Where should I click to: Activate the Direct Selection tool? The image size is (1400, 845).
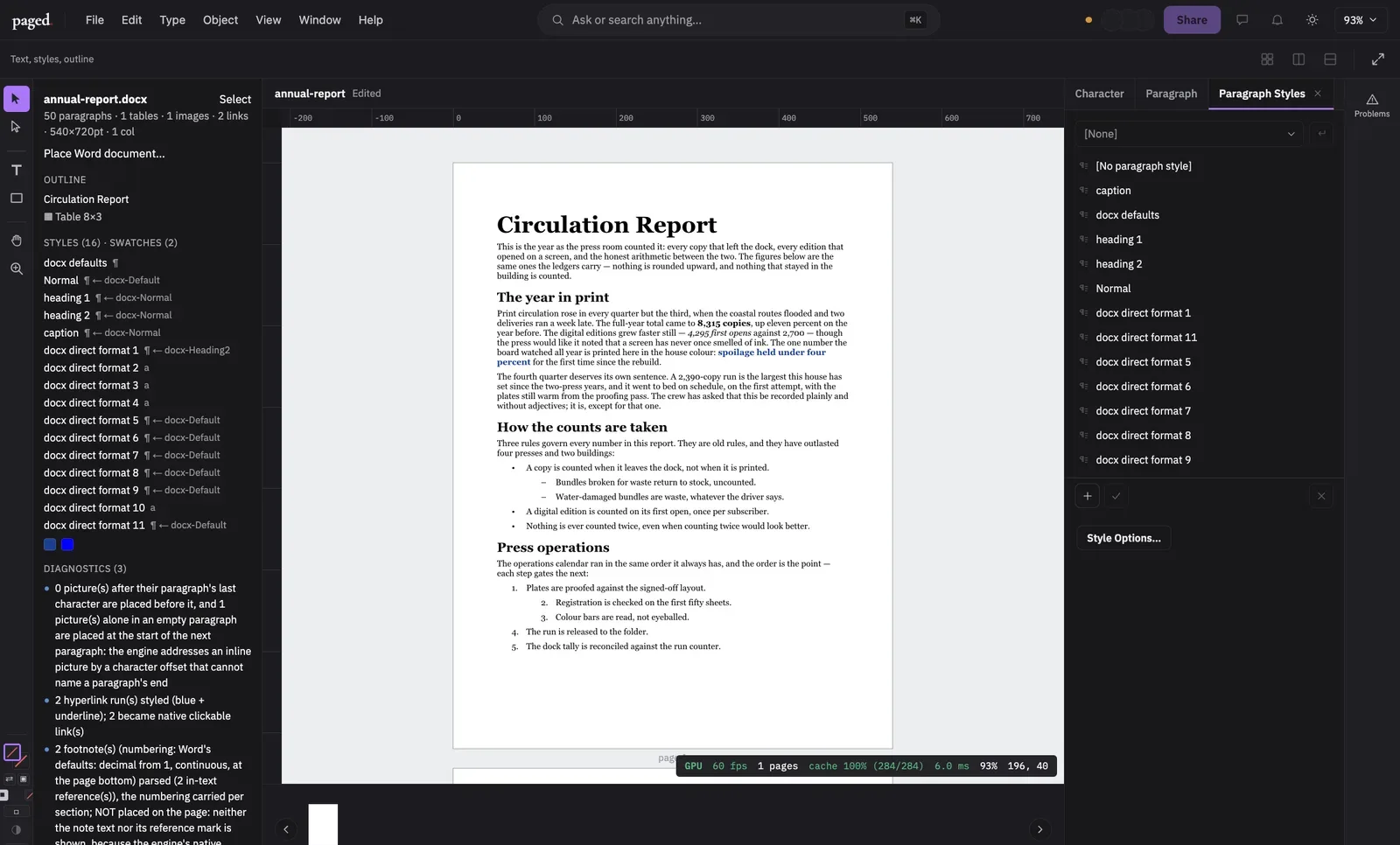[16, 127]
